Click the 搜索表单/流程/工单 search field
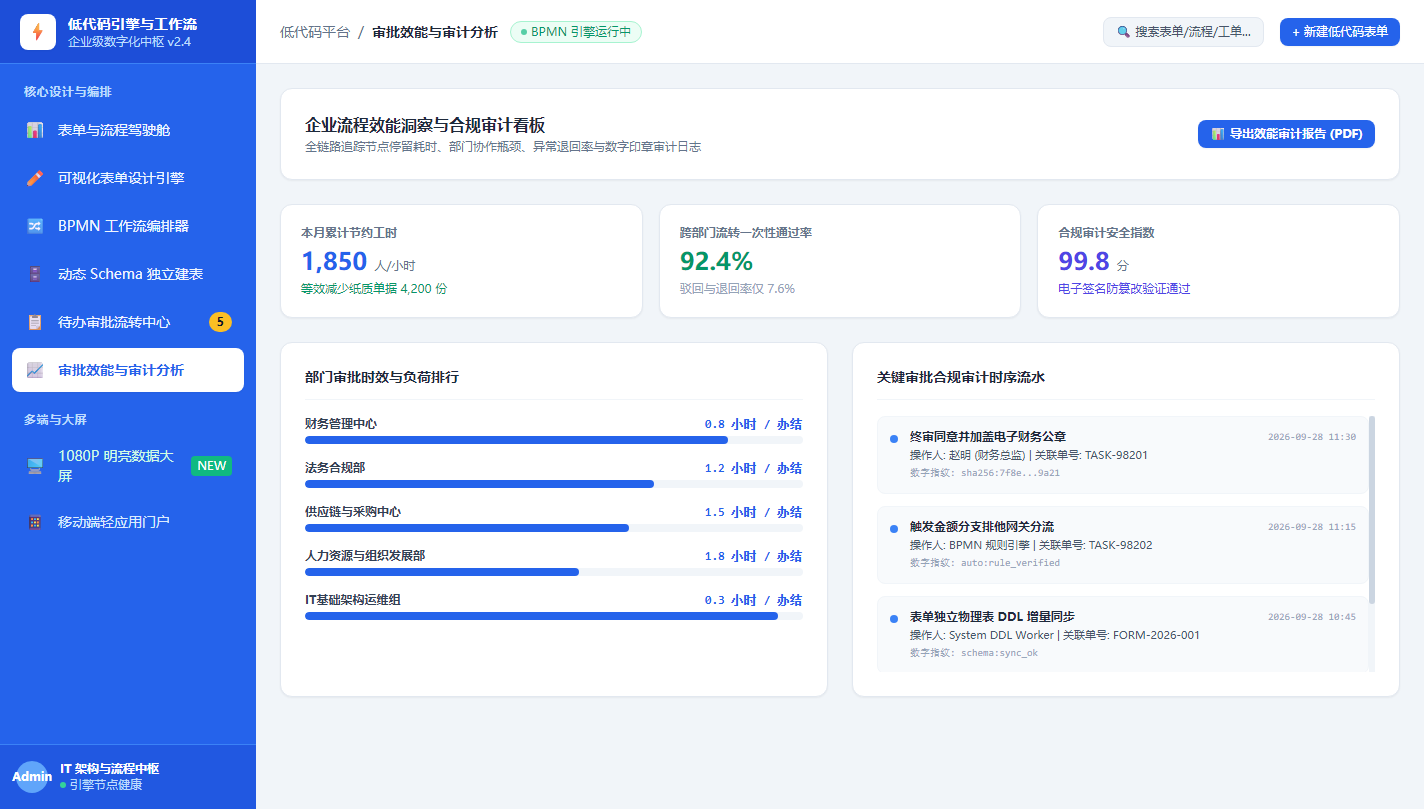Screen dimensions: 1424x809 pos(1183,32)
